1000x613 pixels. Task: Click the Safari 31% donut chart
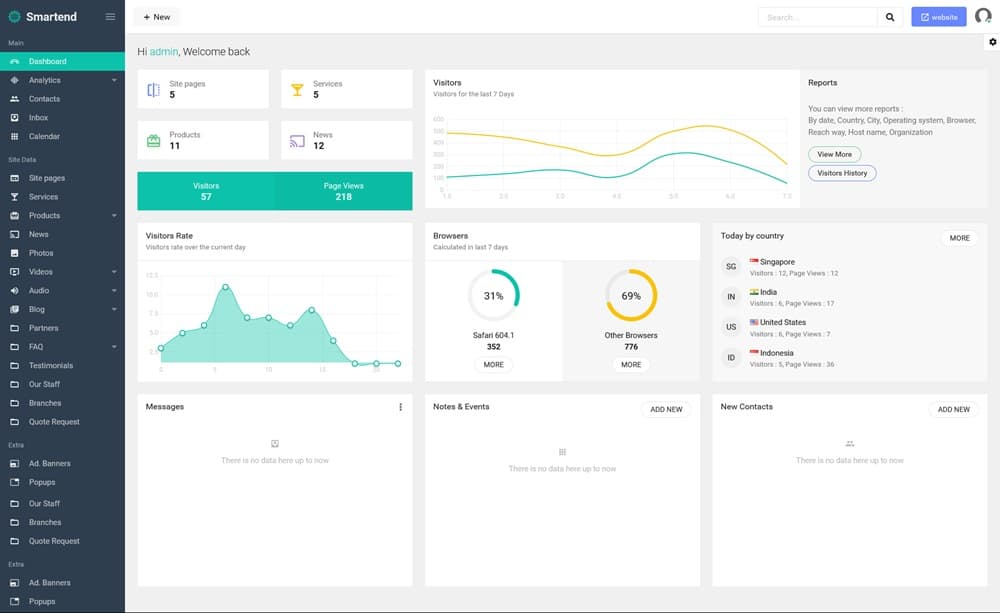pos(493,296)
